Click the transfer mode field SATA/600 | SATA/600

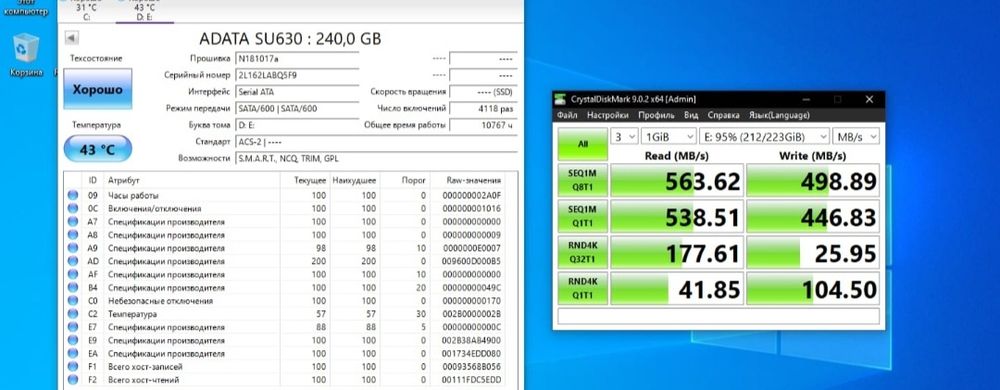tap(297, 109)
